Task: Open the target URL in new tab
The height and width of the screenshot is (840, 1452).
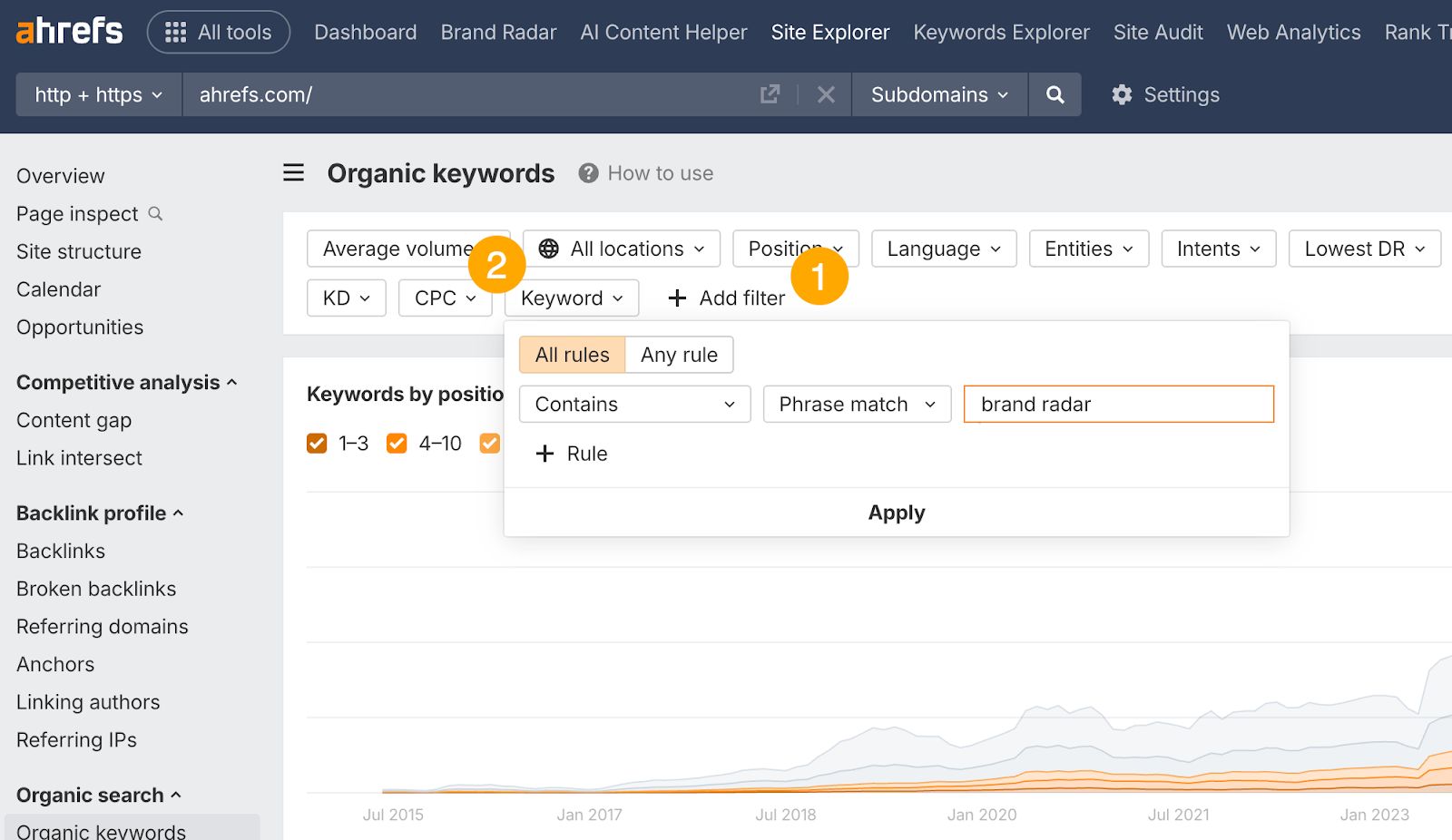Action: [770, 94]
